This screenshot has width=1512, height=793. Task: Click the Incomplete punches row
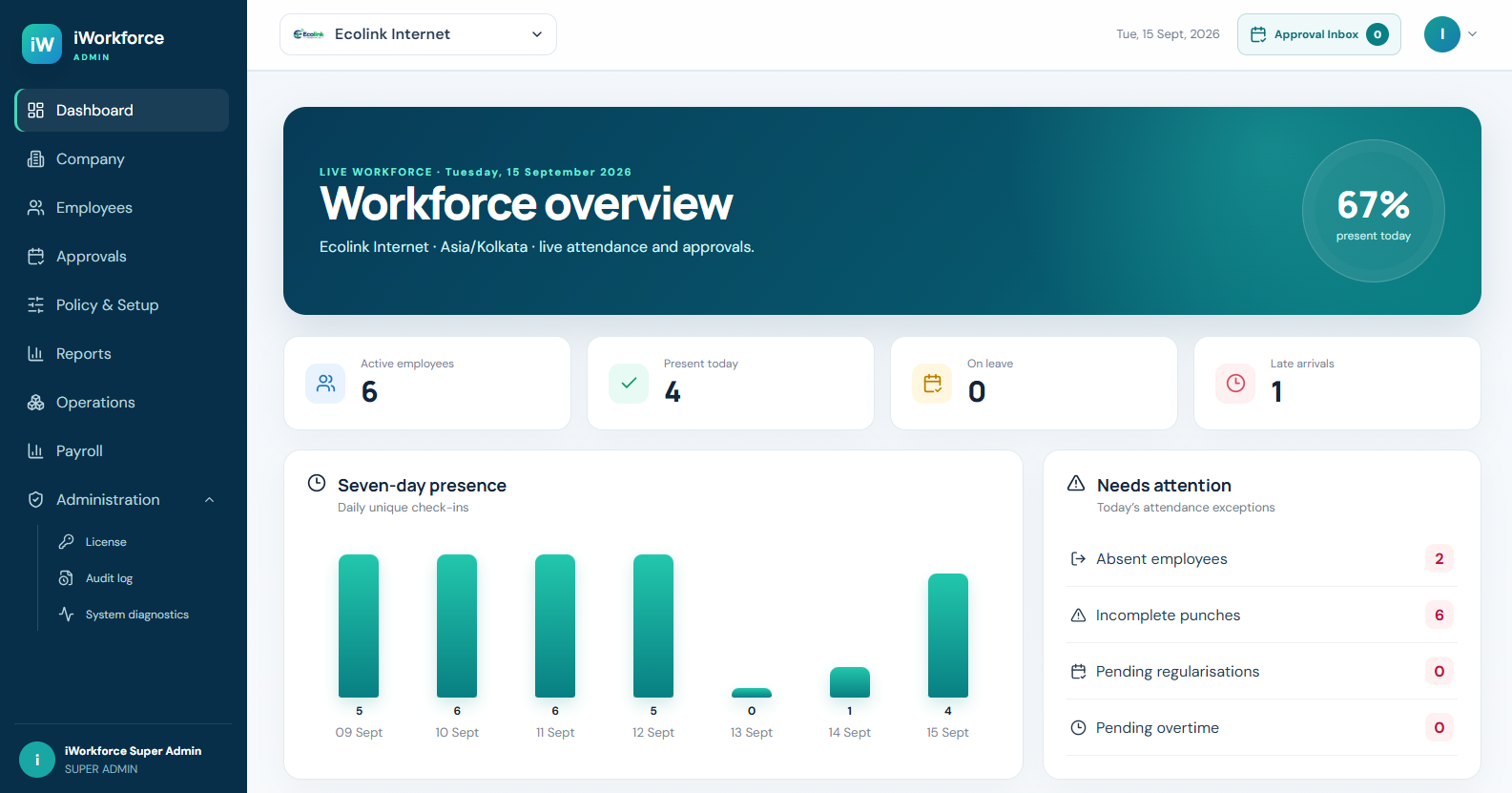[x=1262, y=615]
